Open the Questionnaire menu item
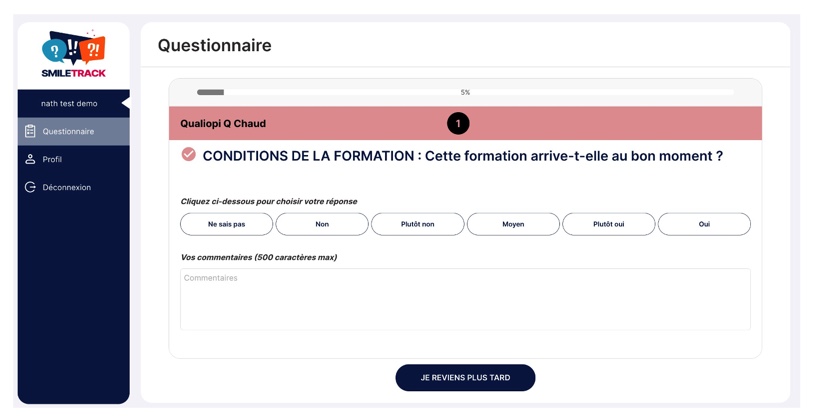This screenshot has width=813, height=418. coord(74,131)
